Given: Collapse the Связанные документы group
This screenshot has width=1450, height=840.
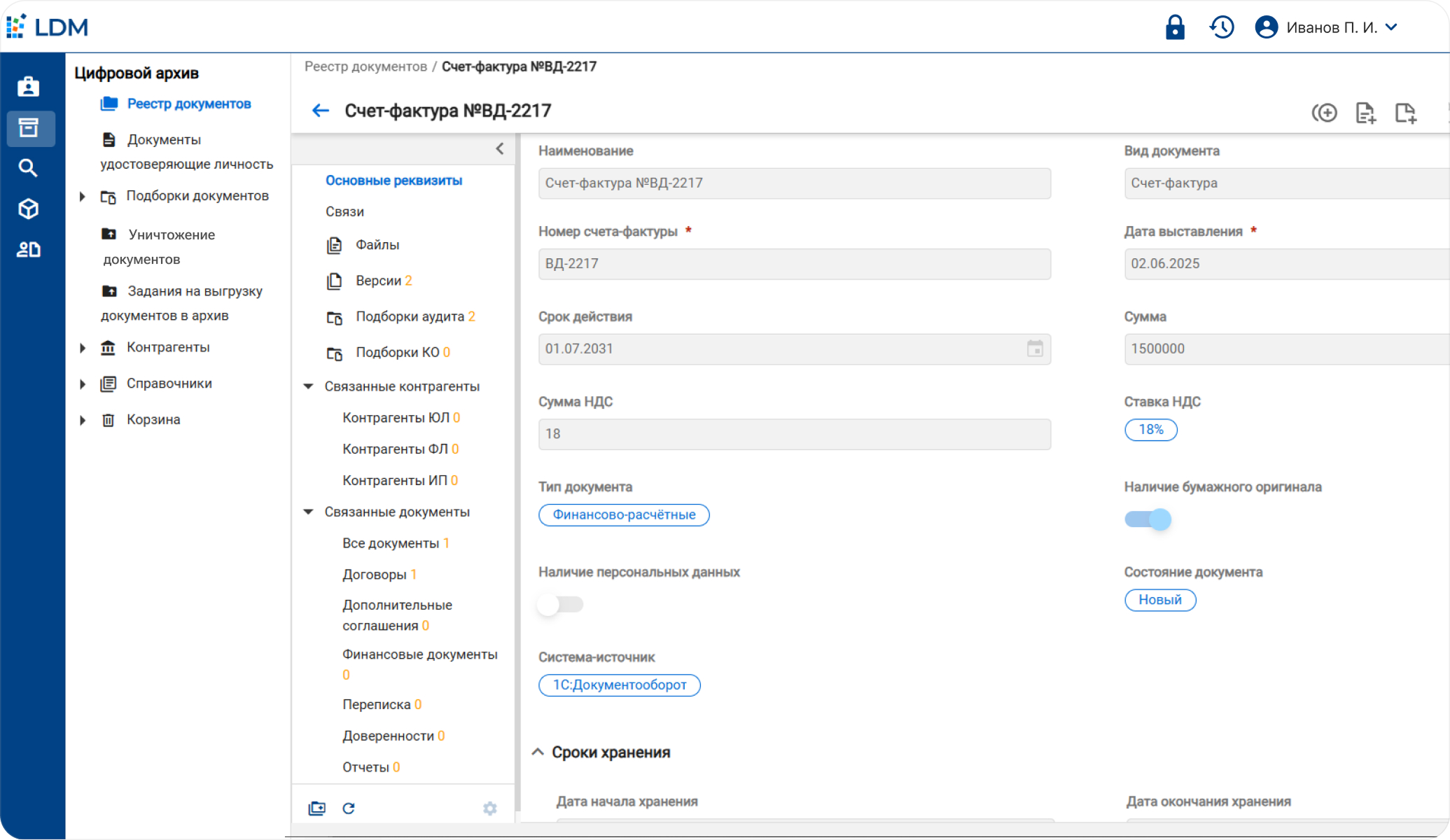Looking at the screenshot, I should click(x=308, y=512).
